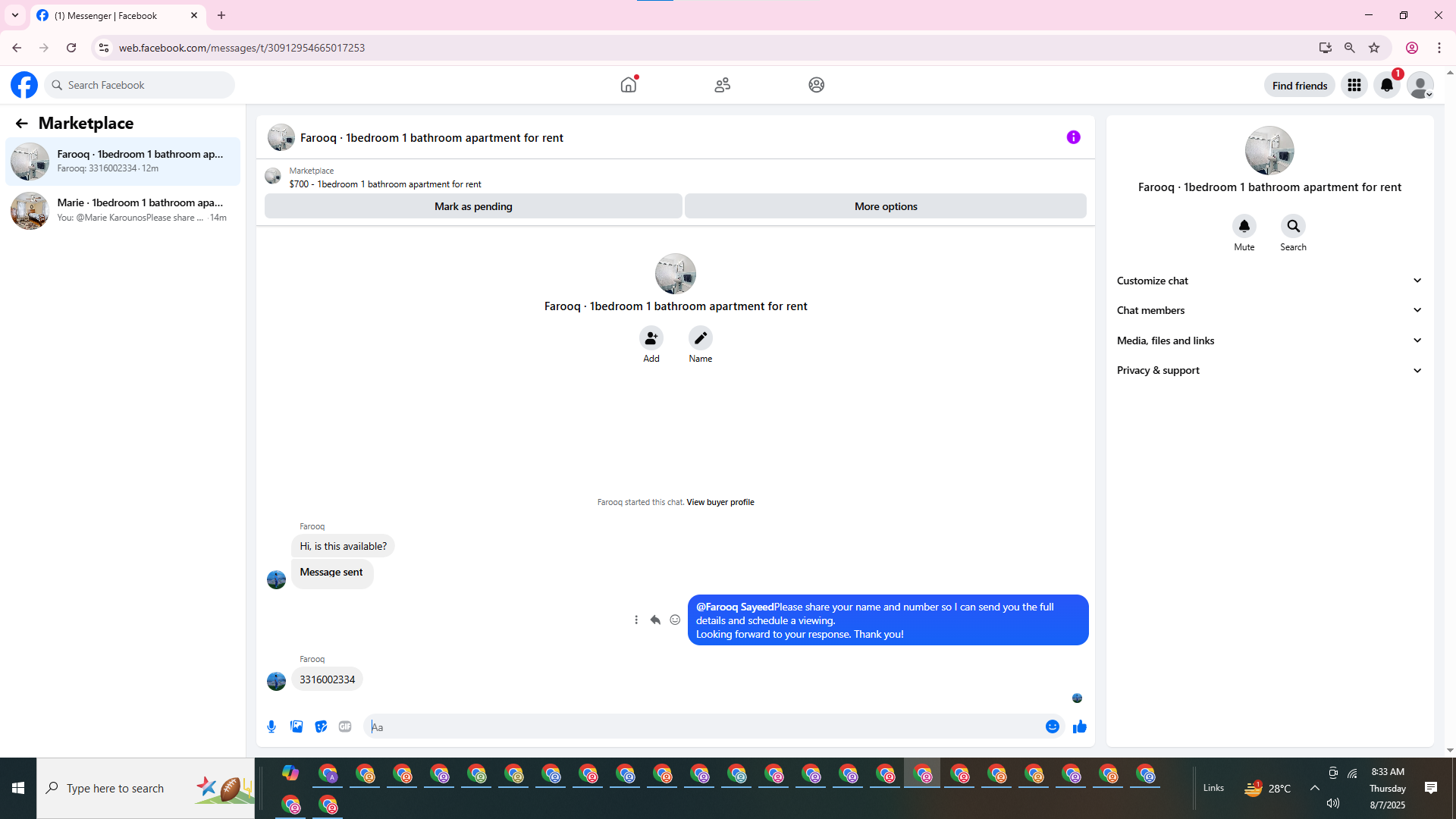
Task: Open the $700 apartment listing link
Action: point(385,184)
